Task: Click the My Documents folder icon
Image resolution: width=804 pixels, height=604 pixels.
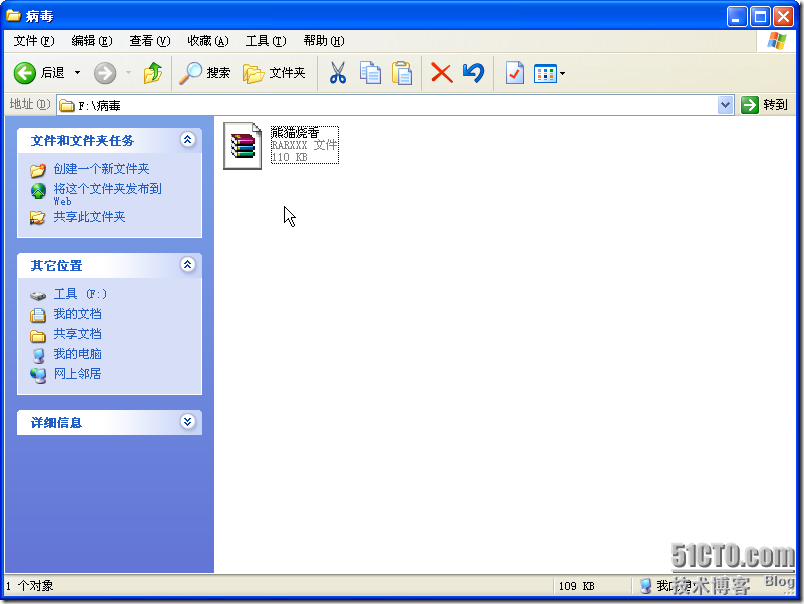Action: 37,315
